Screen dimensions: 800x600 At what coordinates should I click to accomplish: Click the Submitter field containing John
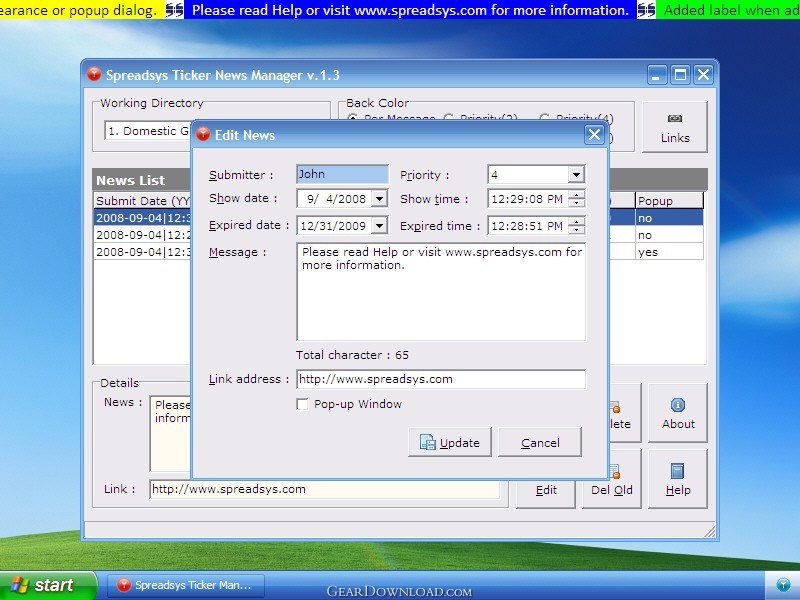[342, 174]
